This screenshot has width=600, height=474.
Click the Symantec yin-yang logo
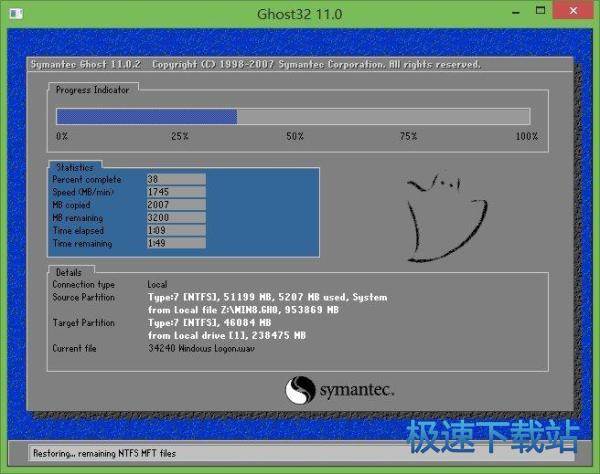point(300,390)
